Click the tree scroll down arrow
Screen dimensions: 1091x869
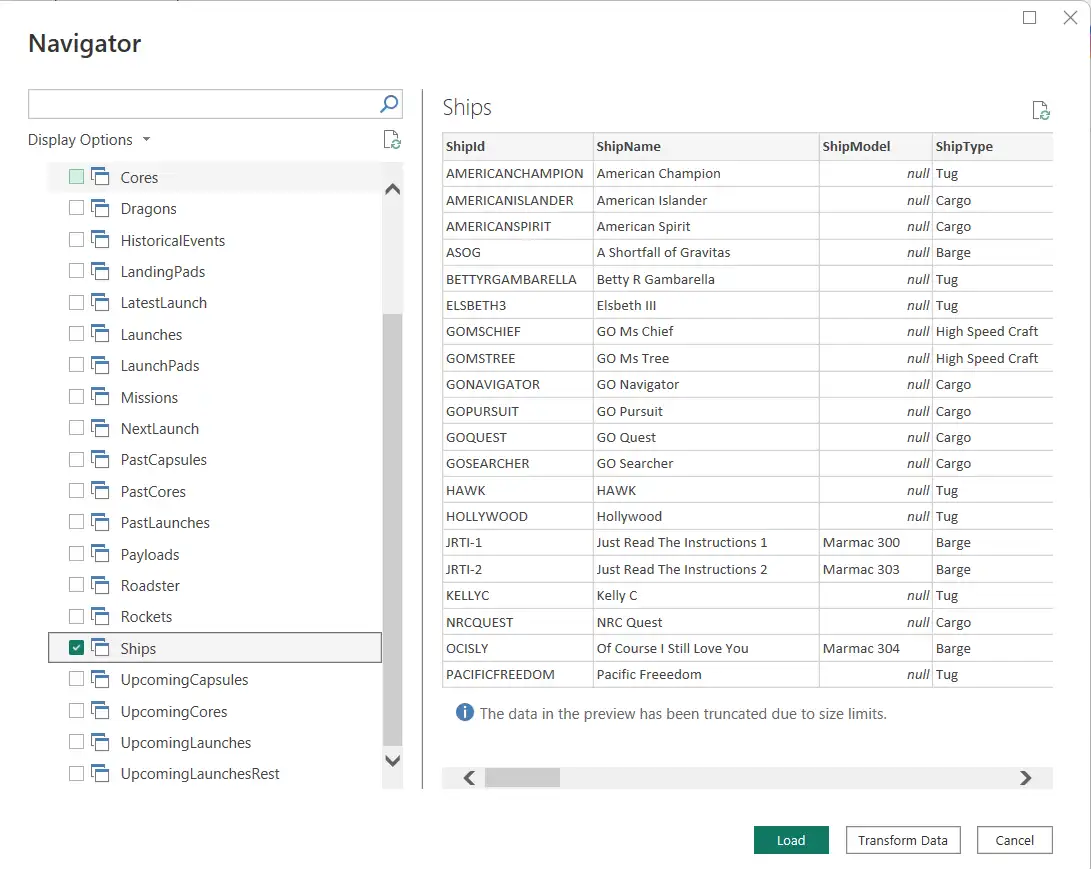[x=392, y=760]
